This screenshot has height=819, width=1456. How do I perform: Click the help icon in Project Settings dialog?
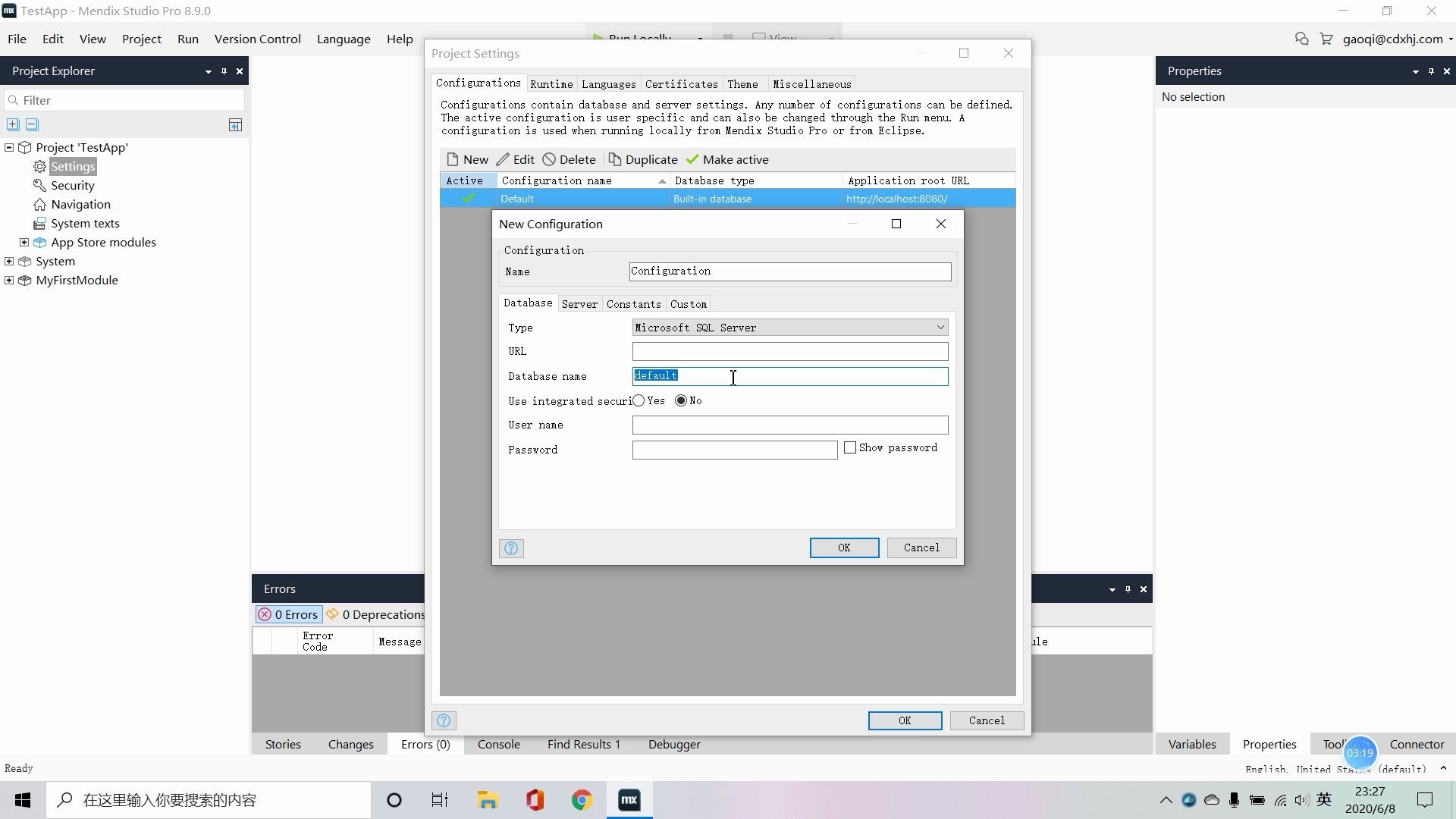click(x=444, y=720)
